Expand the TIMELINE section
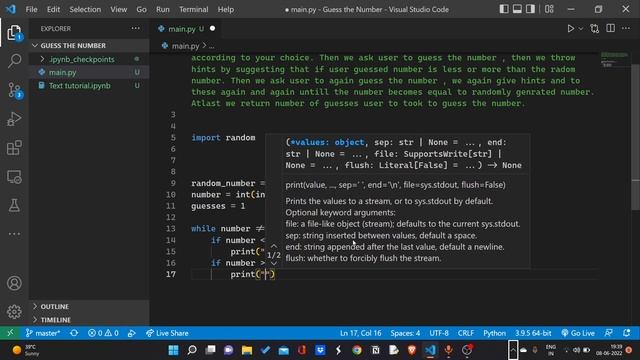Screen dimensions: 640x360 pos(89,319)
